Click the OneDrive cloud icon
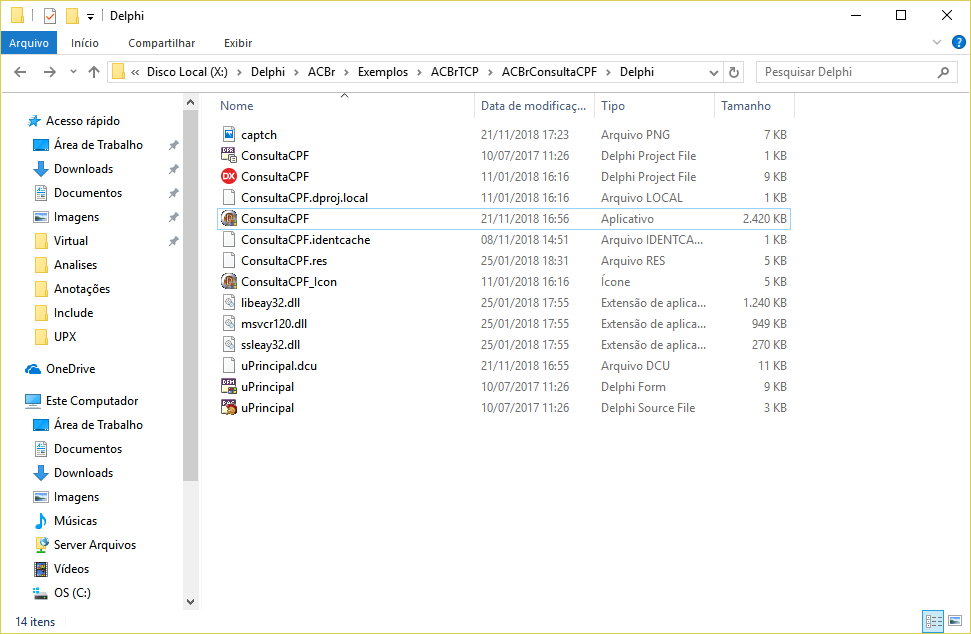The image size is (971, 634). [x=33, y=369]
